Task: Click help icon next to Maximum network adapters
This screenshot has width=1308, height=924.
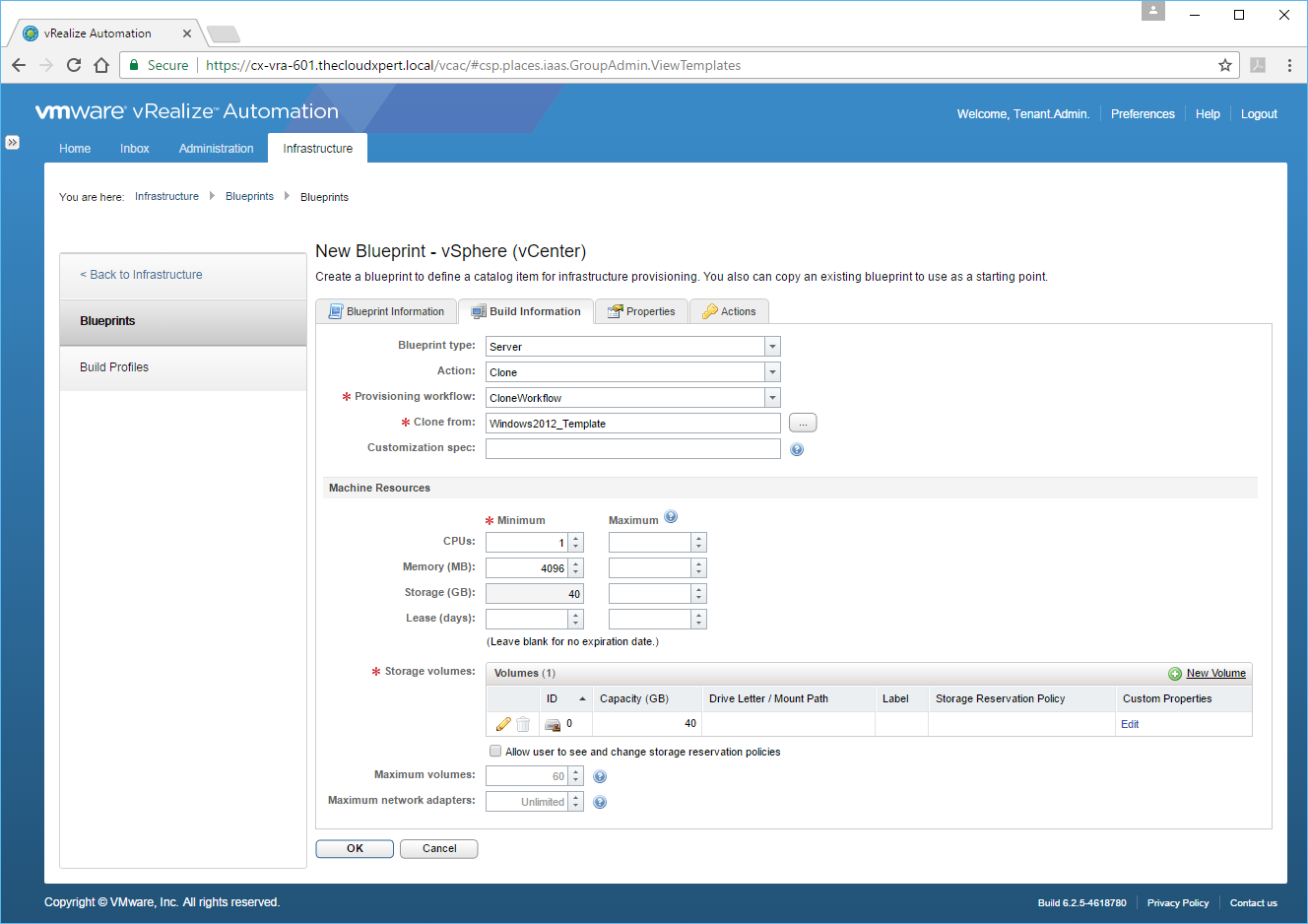Action: coord(600,803)
